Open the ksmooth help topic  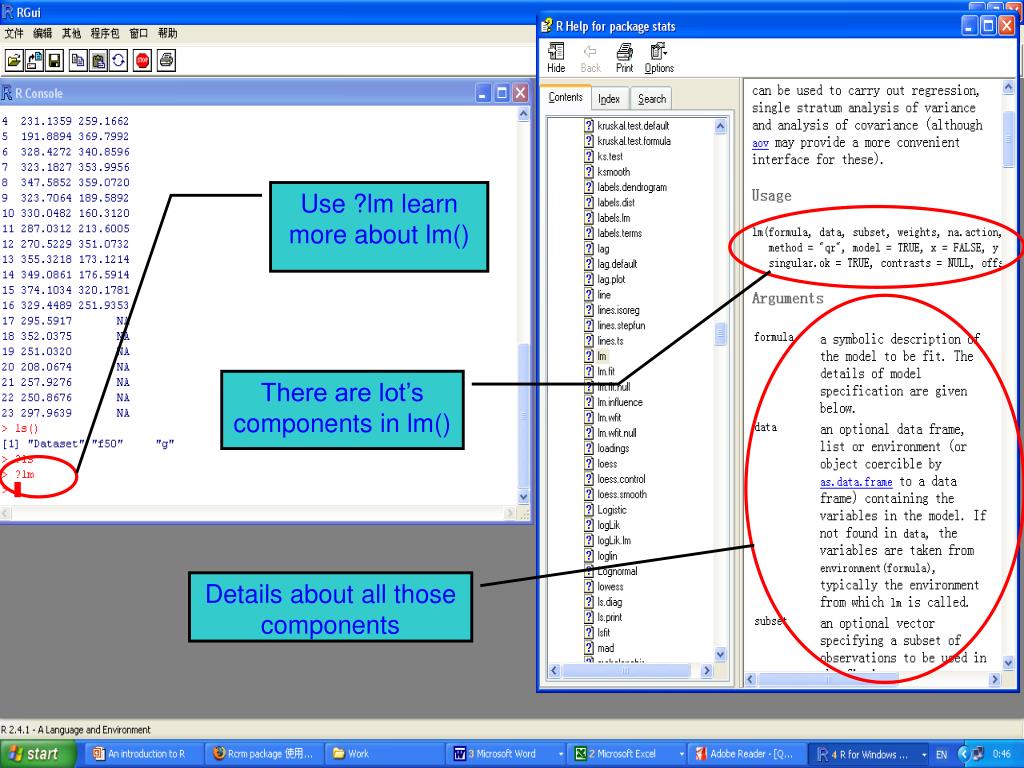[x=613, y=172]
